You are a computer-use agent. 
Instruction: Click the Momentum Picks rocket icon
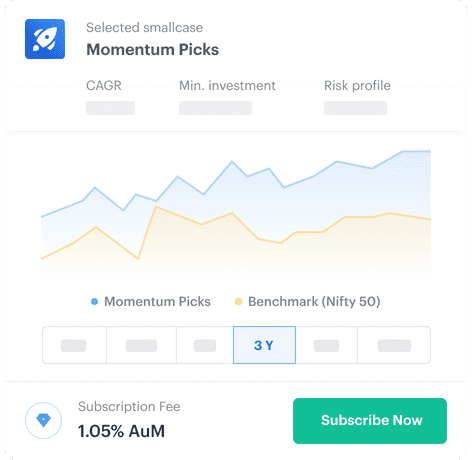point(45,39)
